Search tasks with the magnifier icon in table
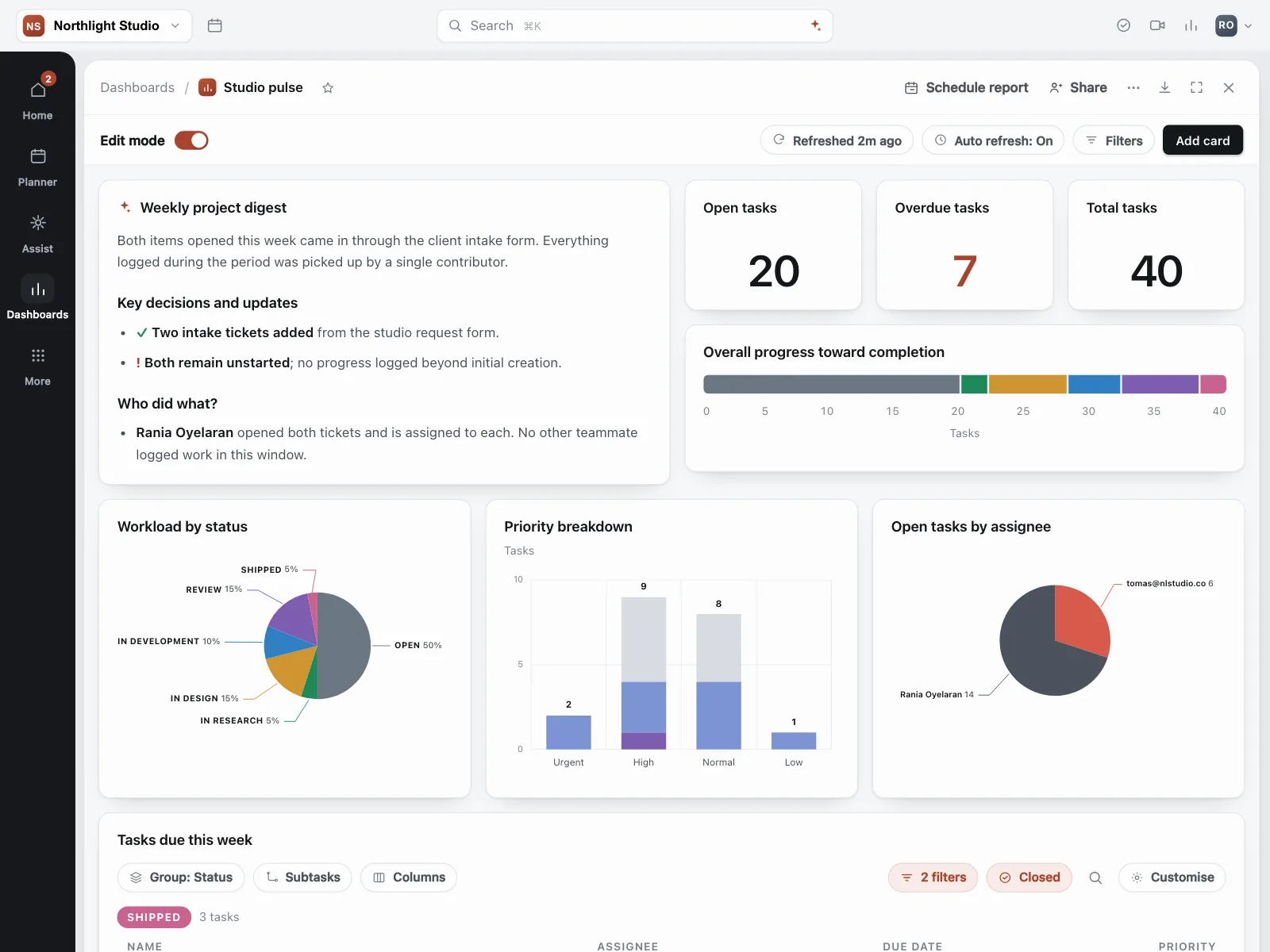The width and height of the screenshot is (1270, 952). pyautogui.click(x=1095, y=877)
